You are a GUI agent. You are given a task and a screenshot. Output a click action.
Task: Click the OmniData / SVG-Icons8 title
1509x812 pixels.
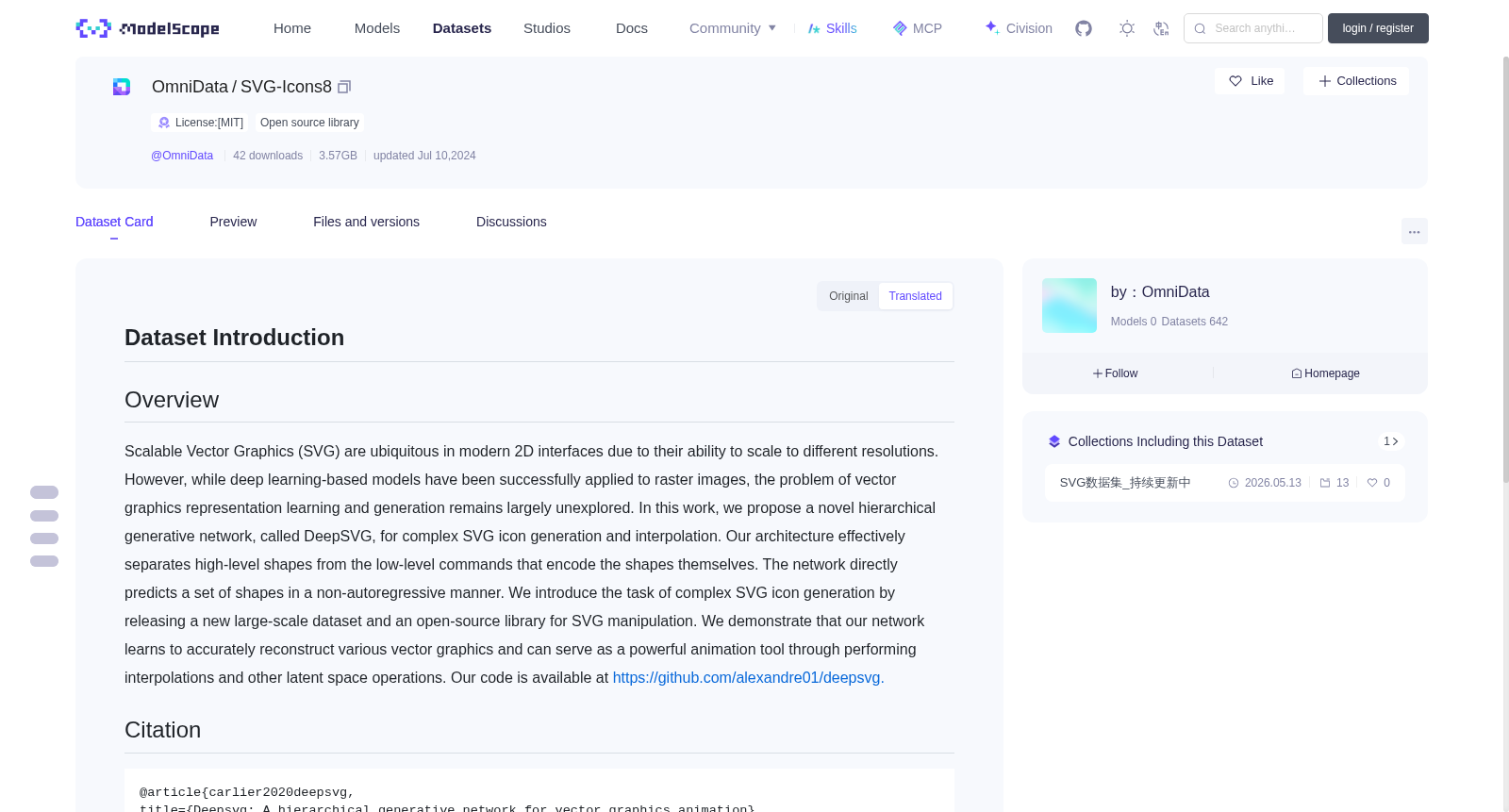(x=241, y=87)
